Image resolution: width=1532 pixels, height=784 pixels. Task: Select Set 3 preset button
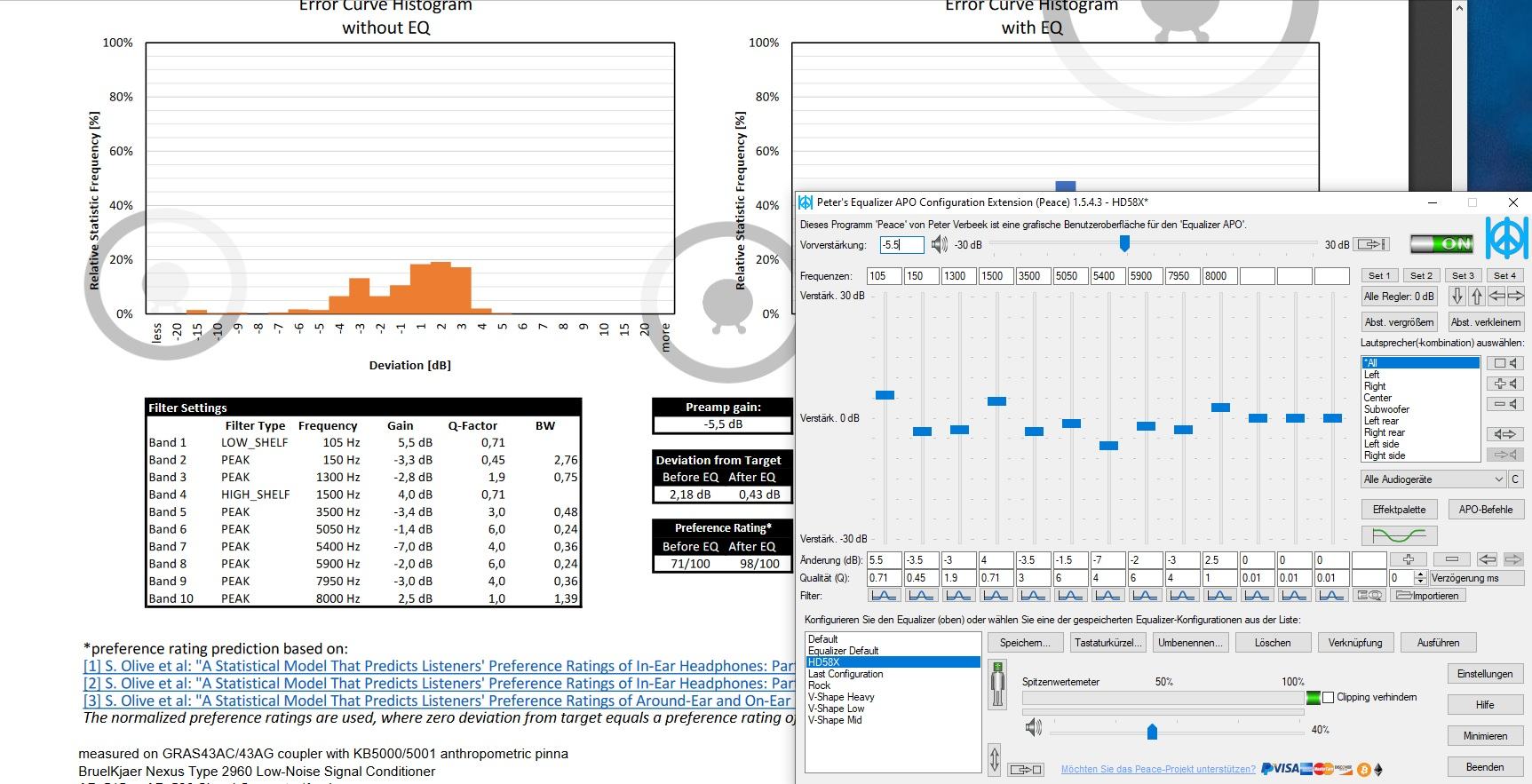click(1464, 275)
